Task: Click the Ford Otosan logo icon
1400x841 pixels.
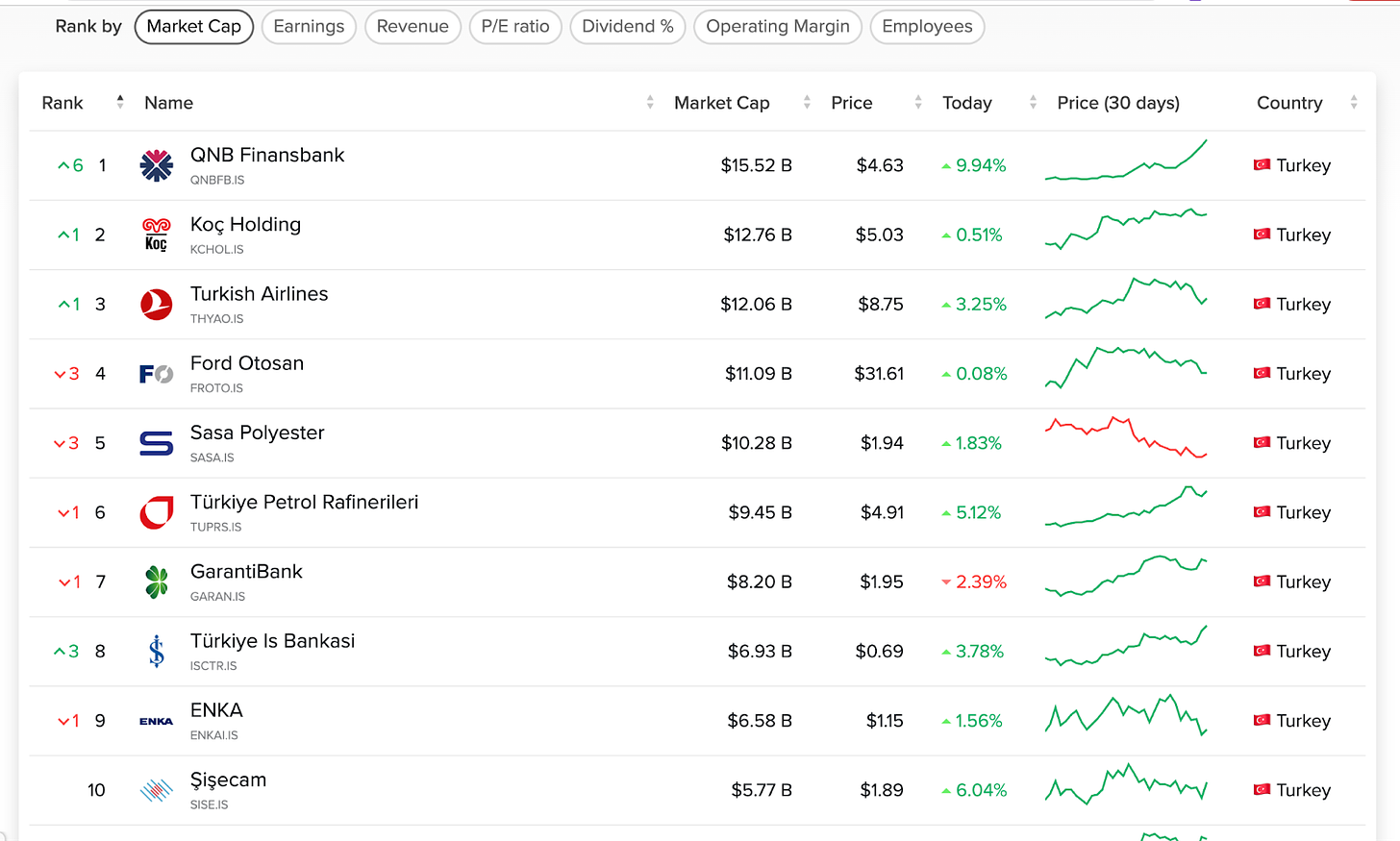Action: tap(156, 374)
